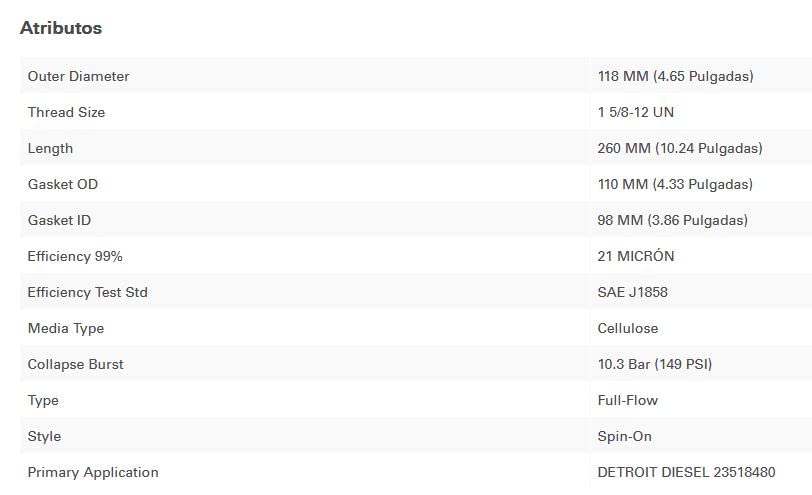Click the 21 MICRÓN value
This screenshot has height=495, width=812.
pos(636,256)
